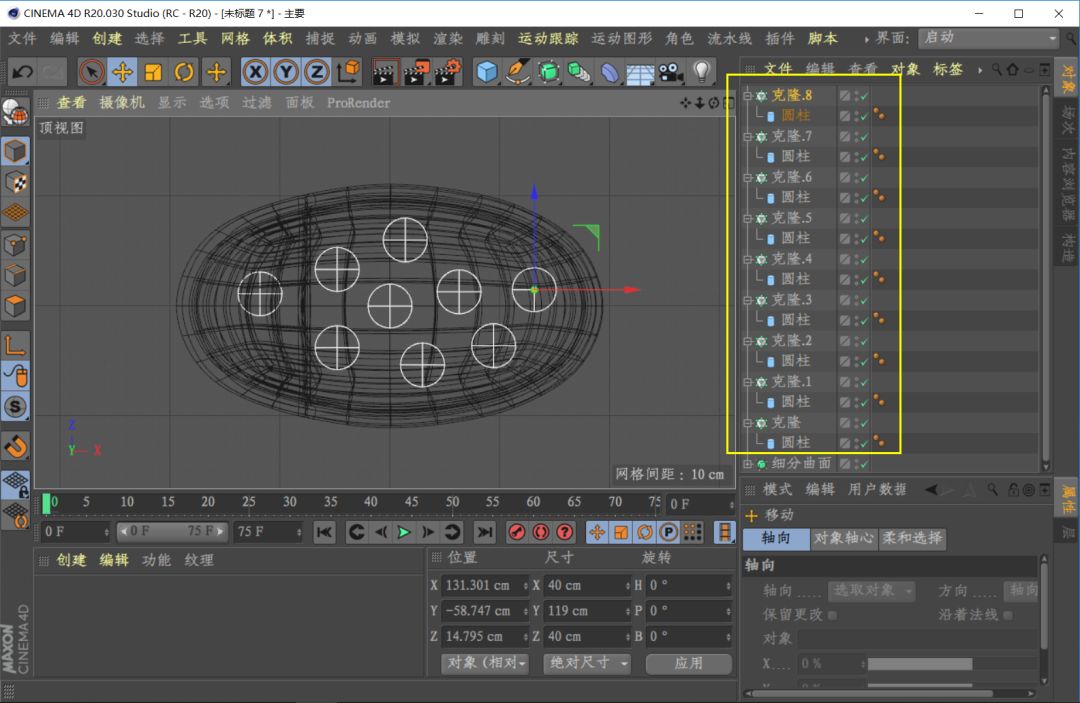Toggle the green enable check for 克隆.8
1080x703 pixels.
[864, 96]
